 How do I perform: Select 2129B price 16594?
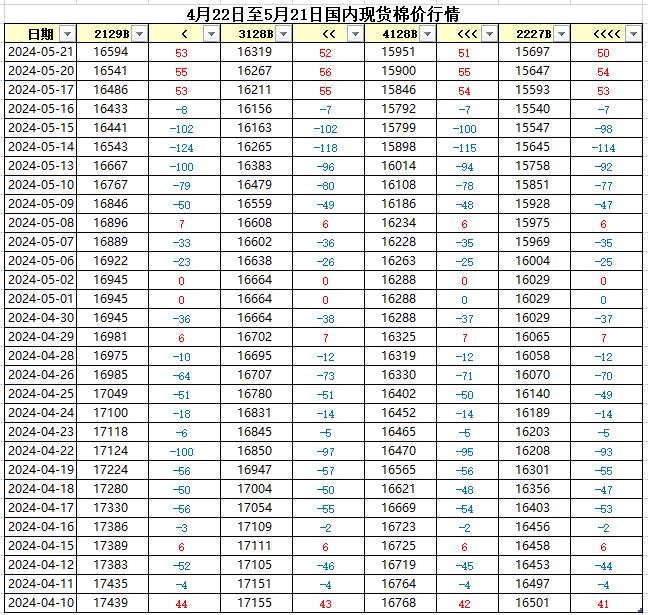tap(111, 52)
